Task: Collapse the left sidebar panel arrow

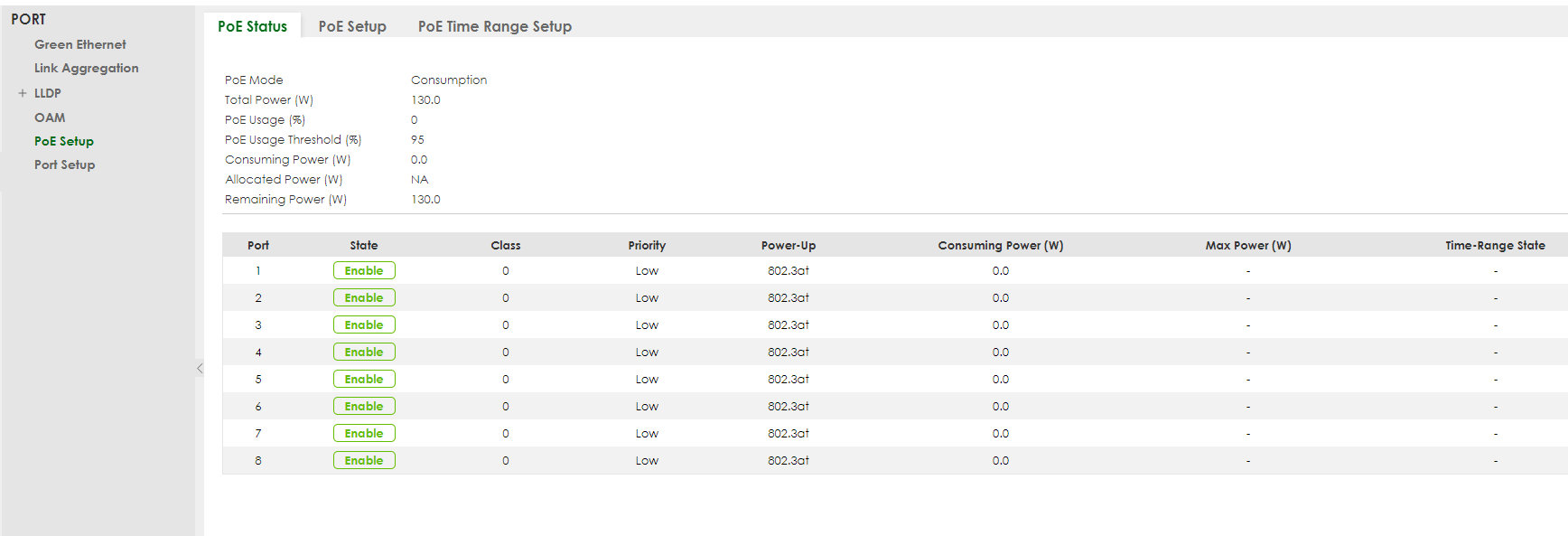Action: 200,368
